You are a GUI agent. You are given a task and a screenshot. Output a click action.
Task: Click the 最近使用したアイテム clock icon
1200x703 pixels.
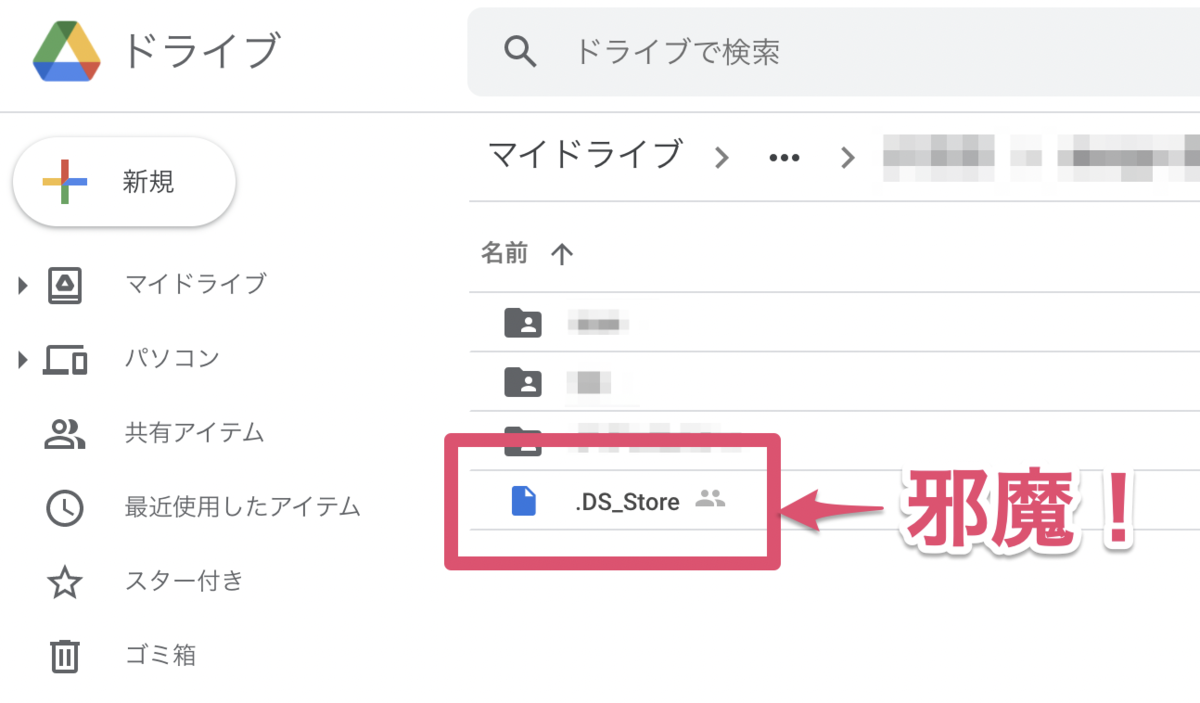coord(64,507)
